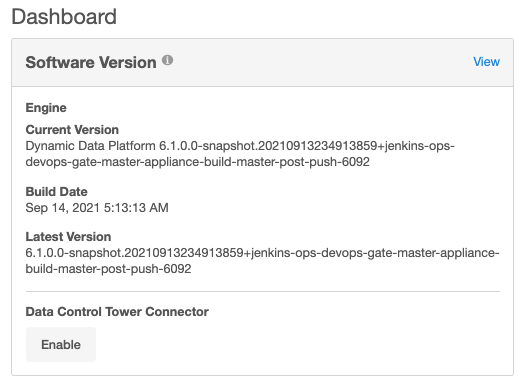
Task: Click devops-gate-master-appliance line under Current Version
Action: tap(197, 162)
